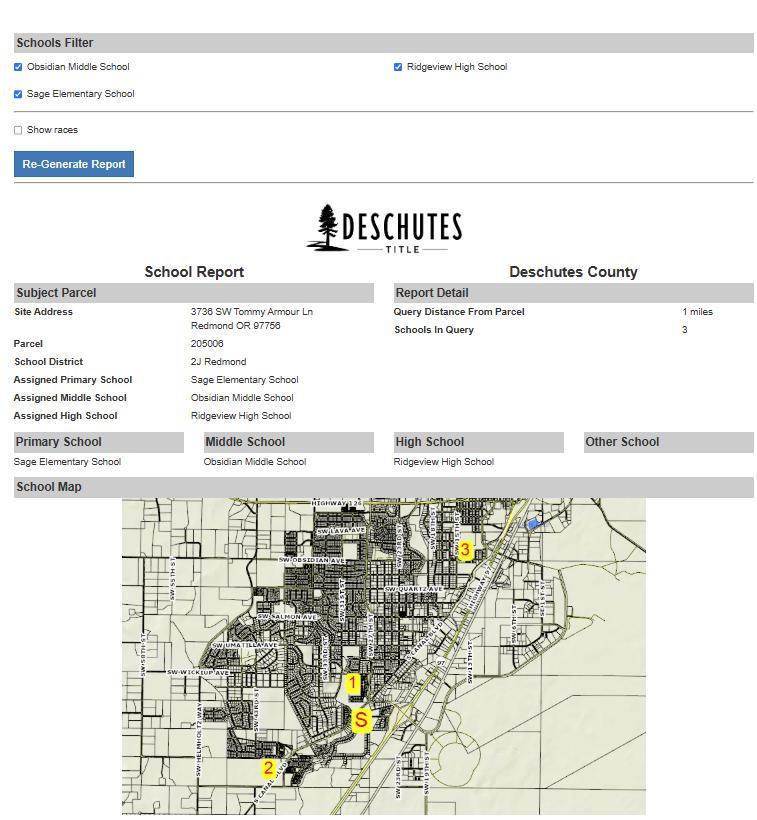Click the School District label
Screen dimensions: 757x820
49,362
